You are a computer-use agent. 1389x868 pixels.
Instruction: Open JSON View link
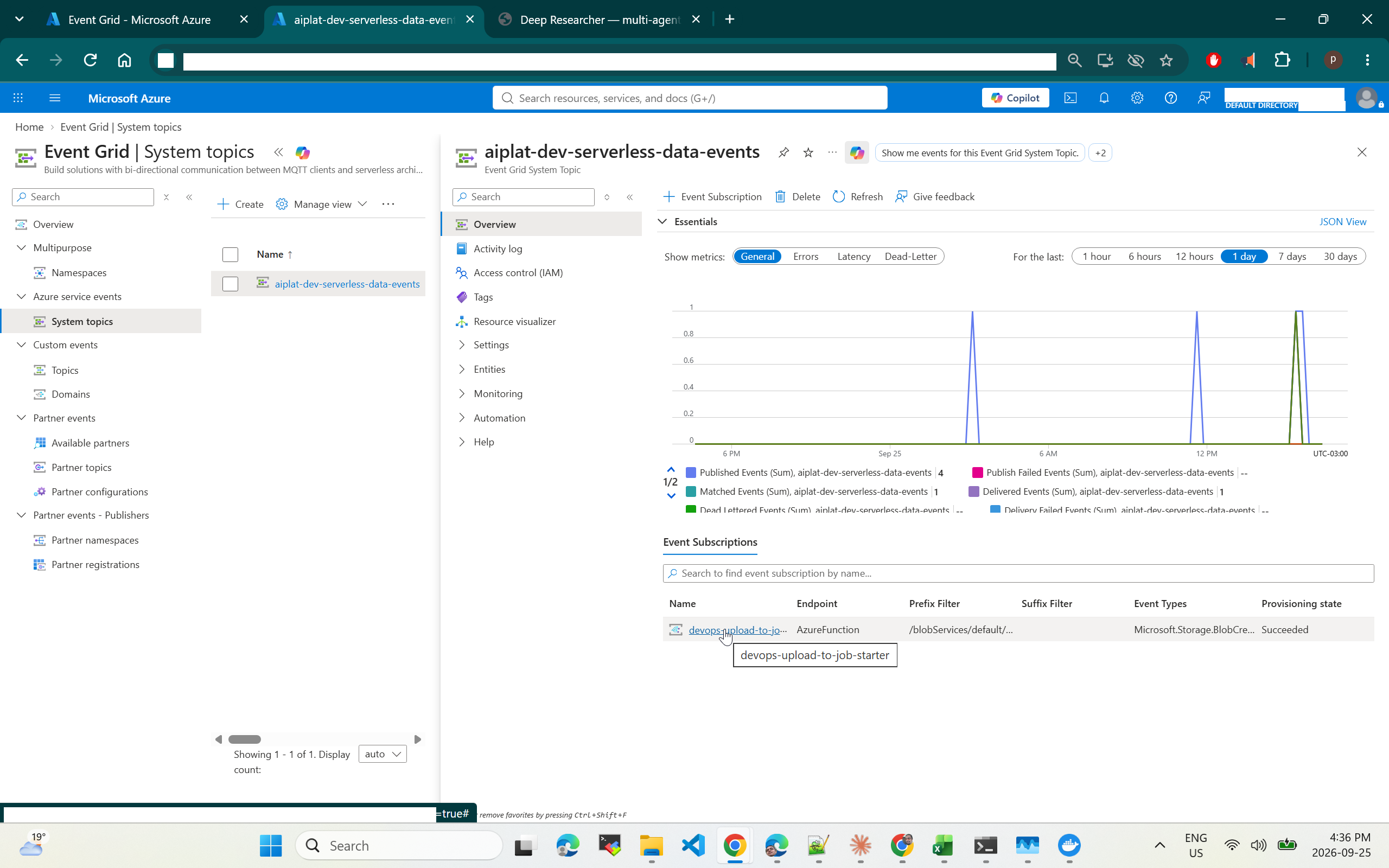[1342, 221]
